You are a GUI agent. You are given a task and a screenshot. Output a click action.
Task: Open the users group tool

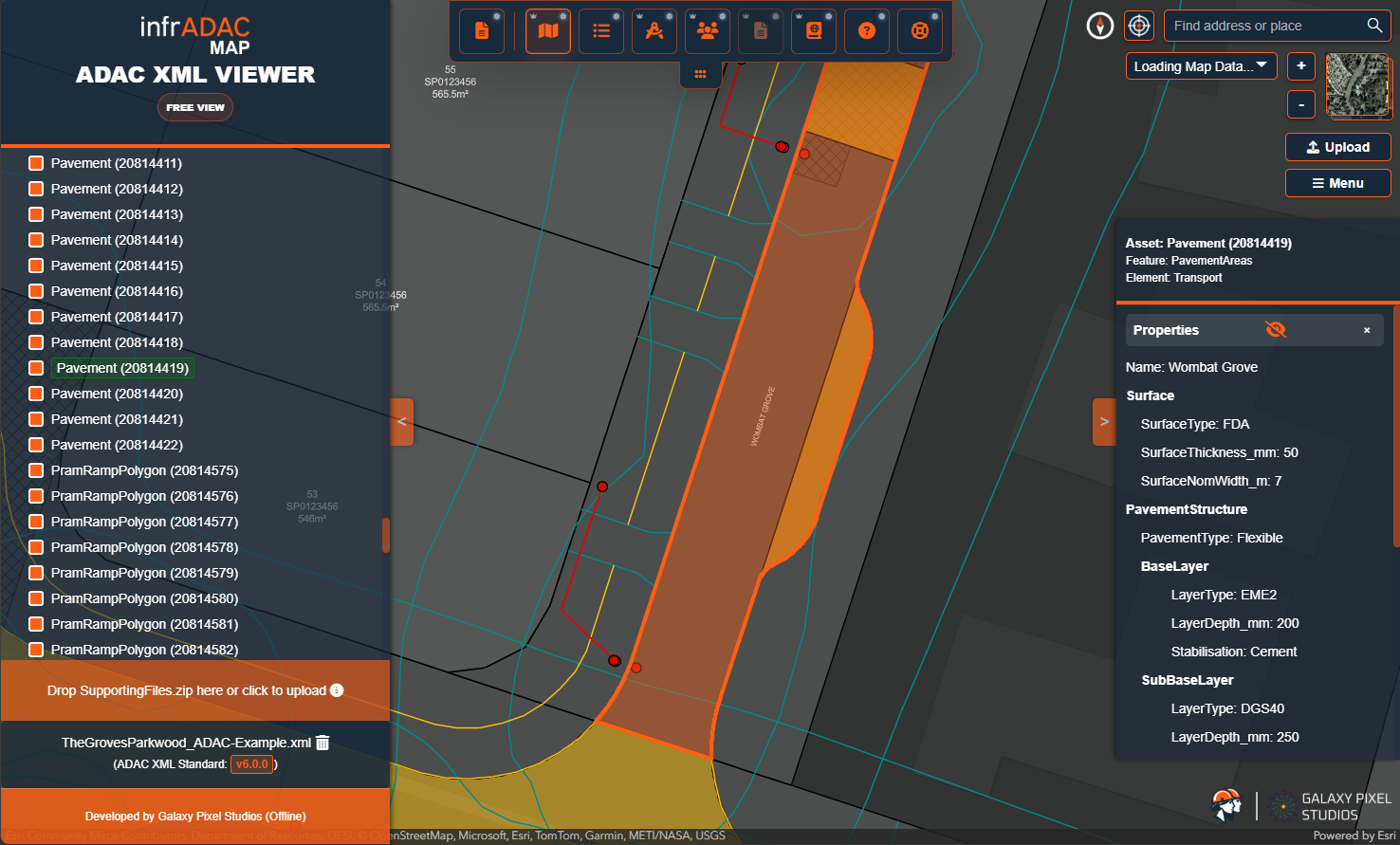click(x=708, y=31)
